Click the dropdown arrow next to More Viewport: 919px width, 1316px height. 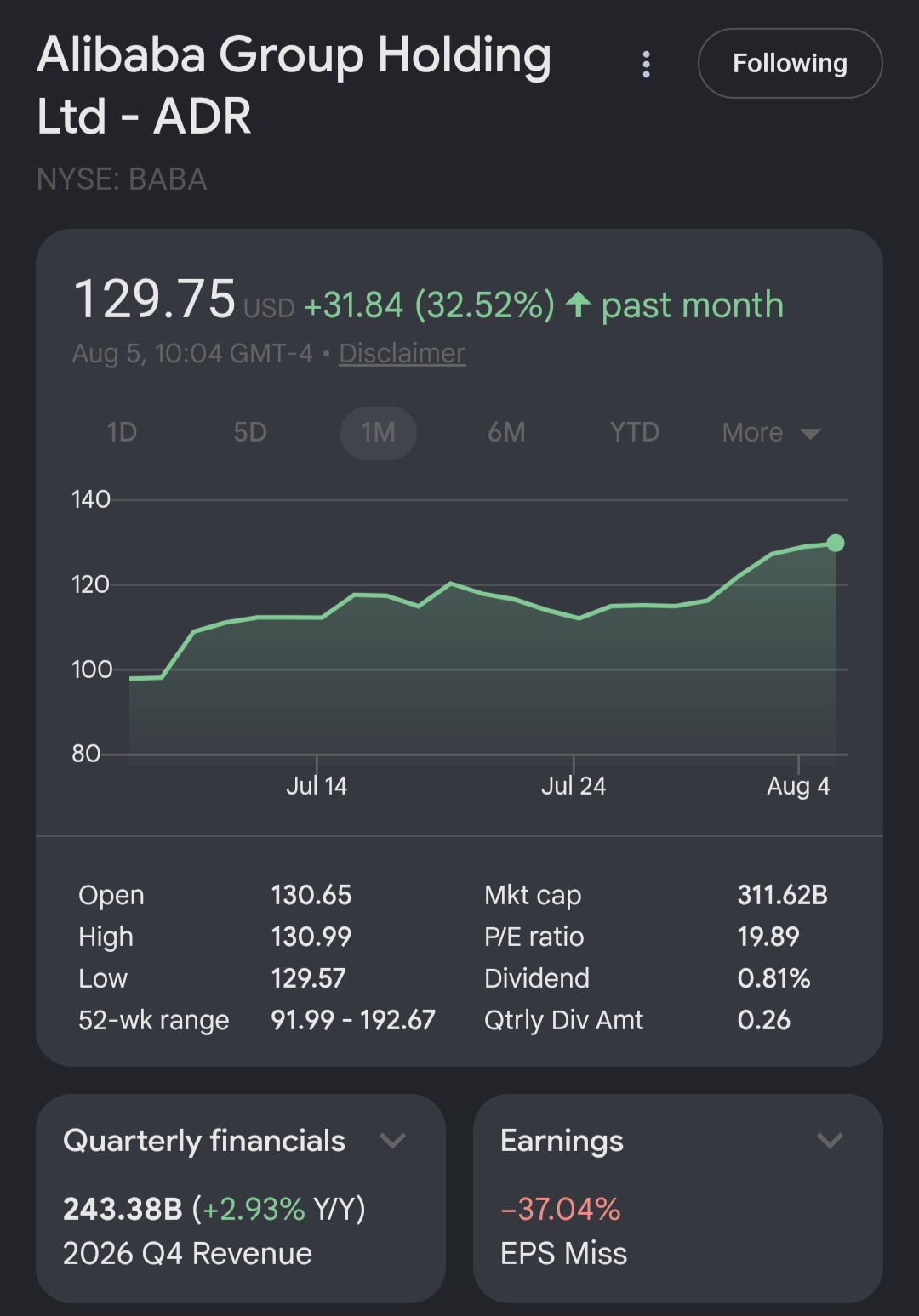811,435
